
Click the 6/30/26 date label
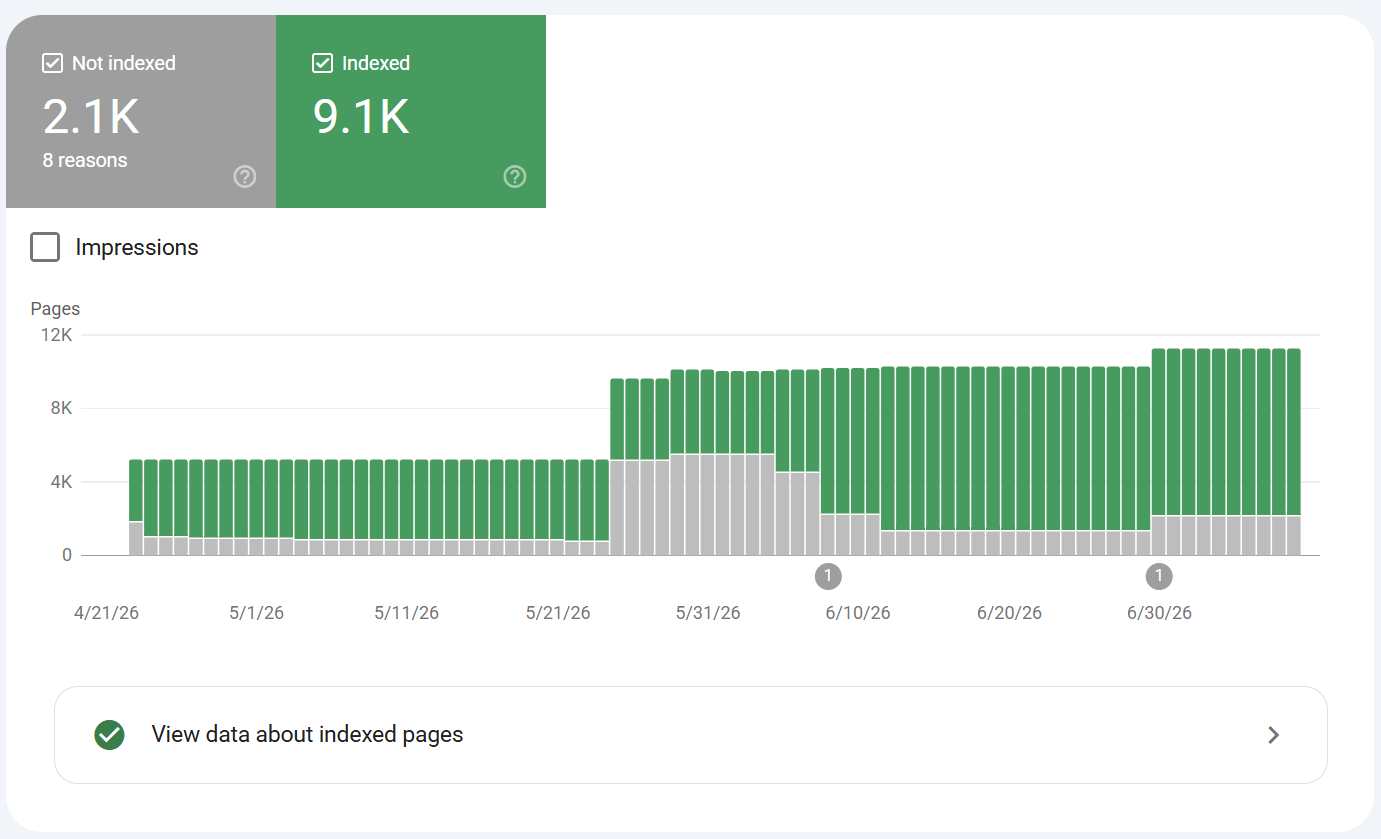click(1159, 613)
